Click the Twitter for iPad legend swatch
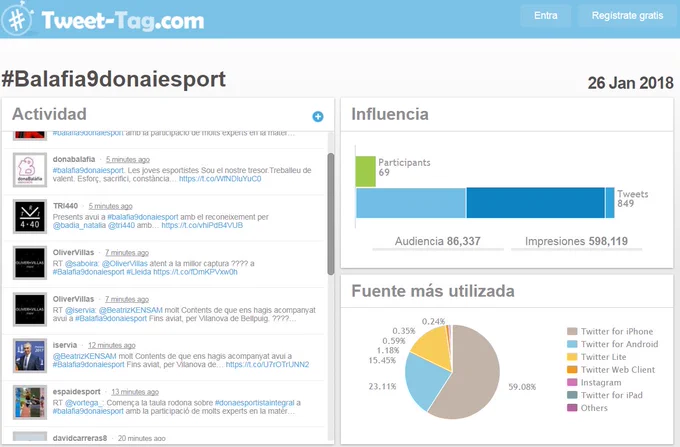Screen dimensions: 680x447 (572, 395)
